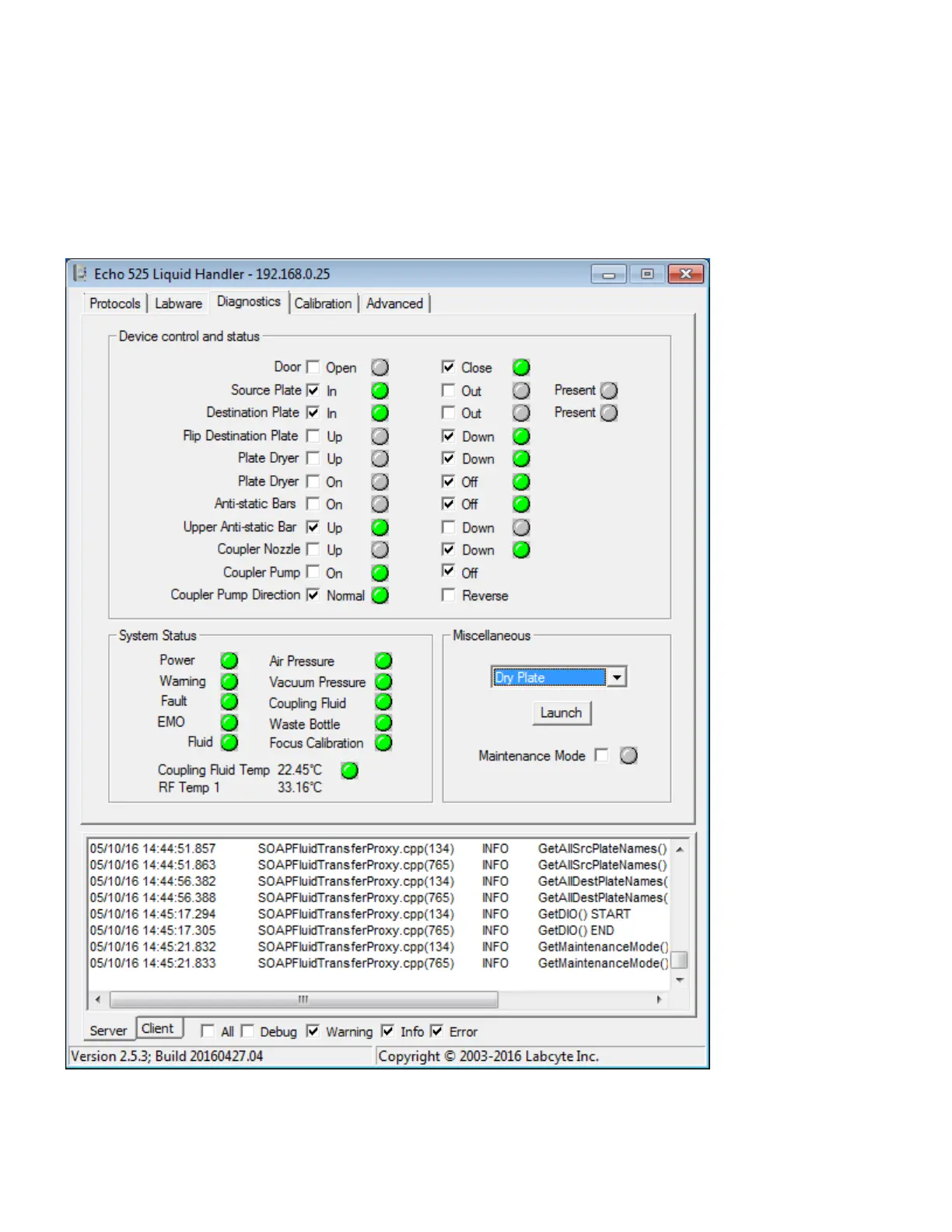Click the Power status light
The height and width of the screenshot is (1232, 952).
[x=229, y=661]
